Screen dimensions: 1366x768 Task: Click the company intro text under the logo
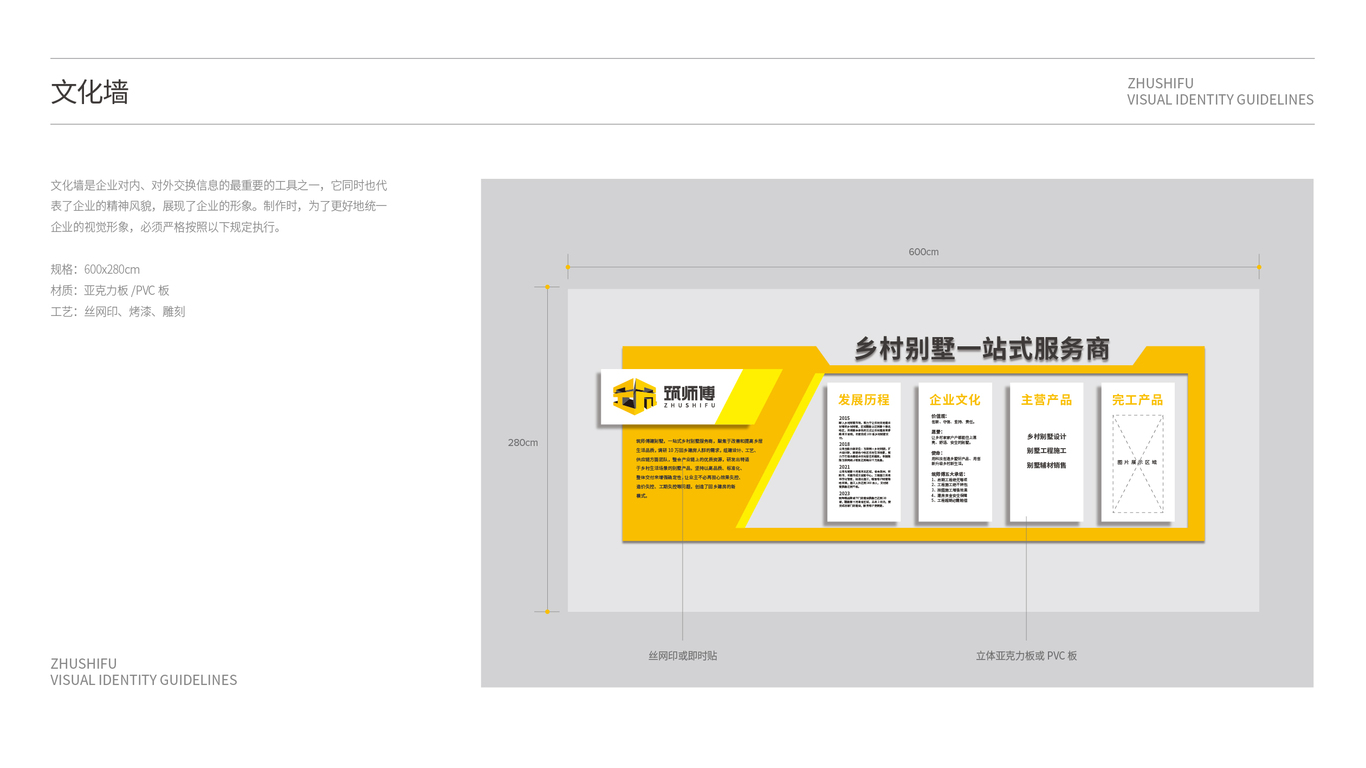pos(699,468)
